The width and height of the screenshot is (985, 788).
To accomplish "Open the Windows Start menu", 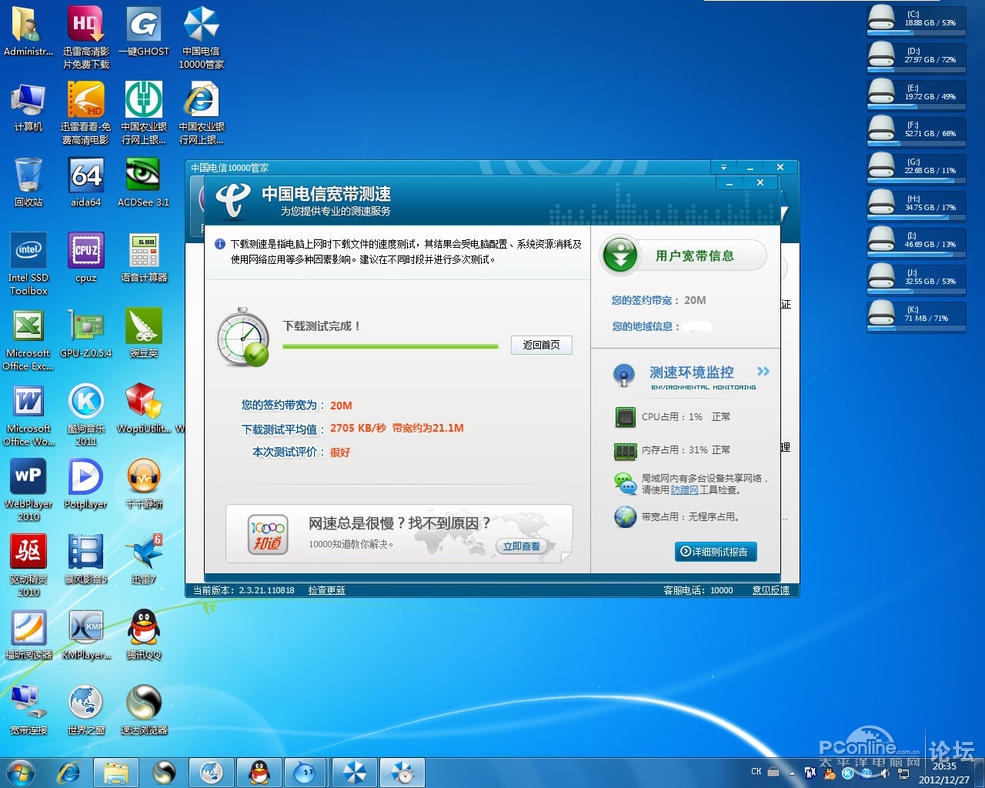I will 19,772.
